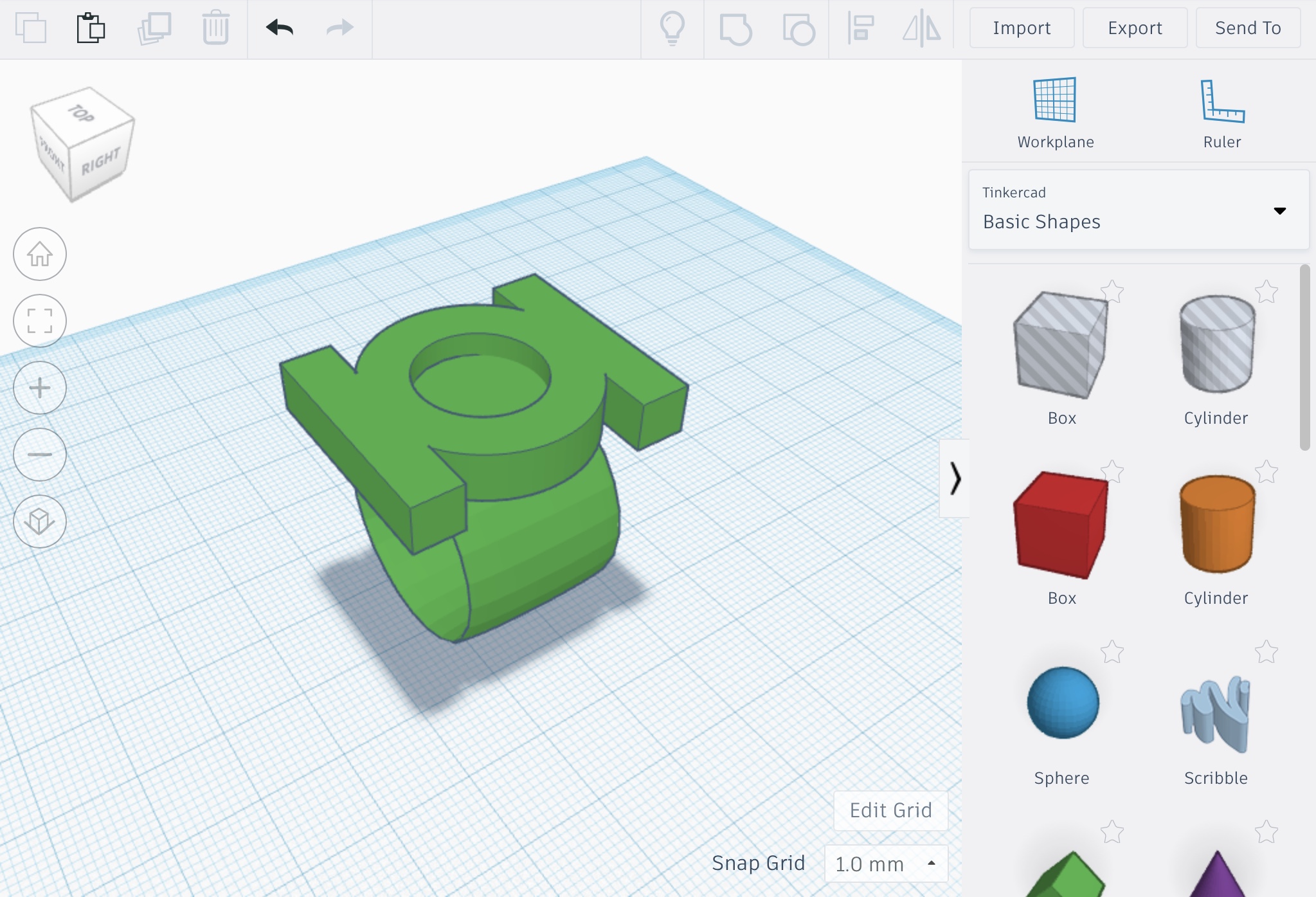Select the Workplane tool
The height and width of the screenshot is (897, 1316).
click(1055, 114)
